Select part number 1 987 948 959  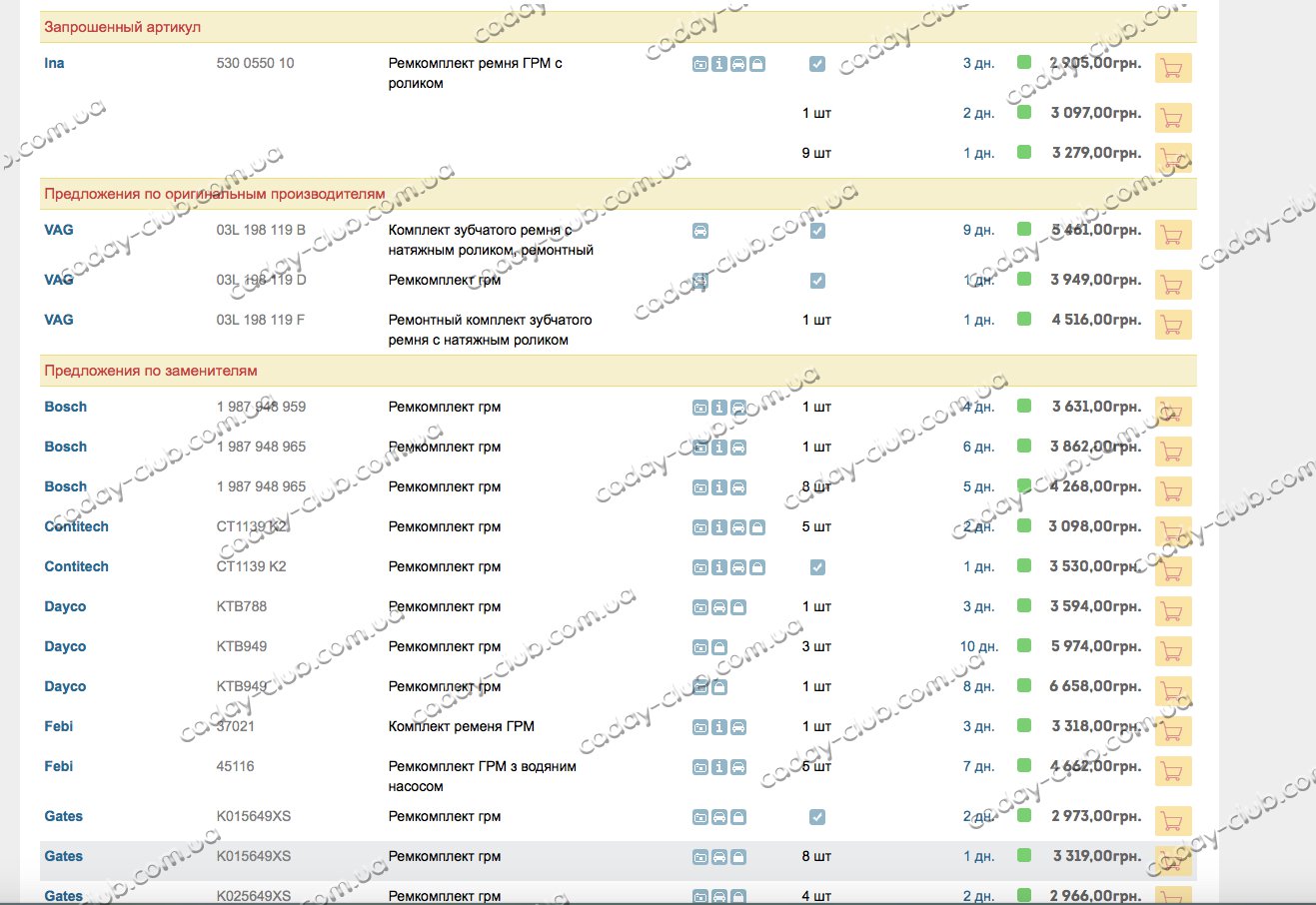coord(262,407)
